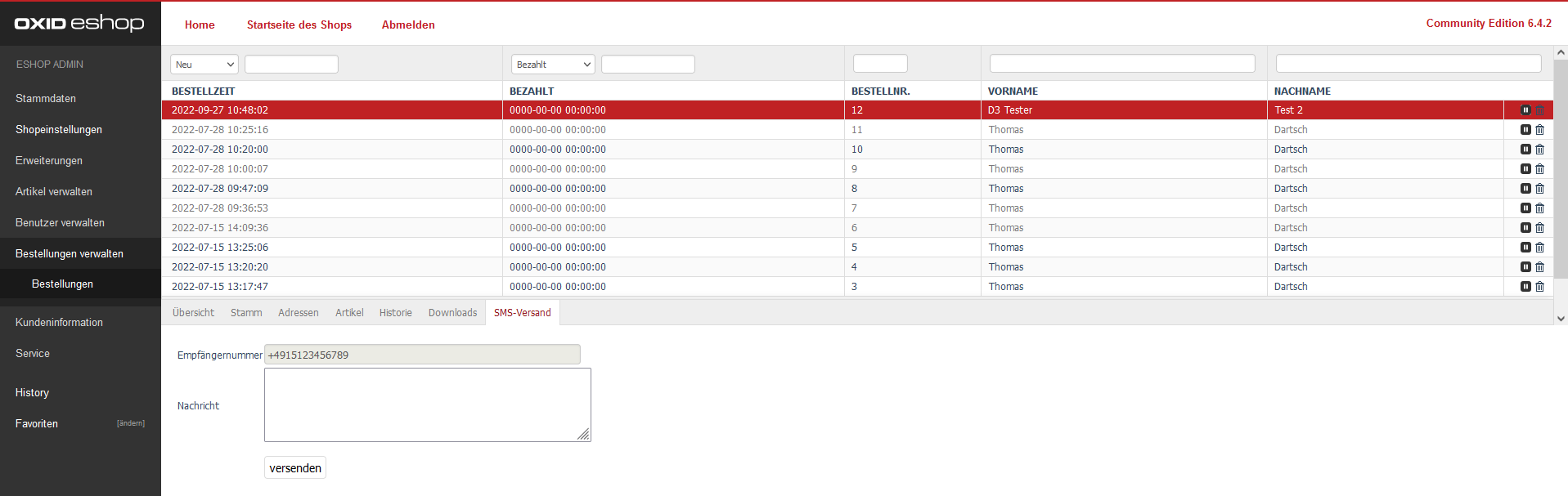Click the pause (storno) icon for order 3
This screenshot has height=496, width=1568.
[1525, 287]
